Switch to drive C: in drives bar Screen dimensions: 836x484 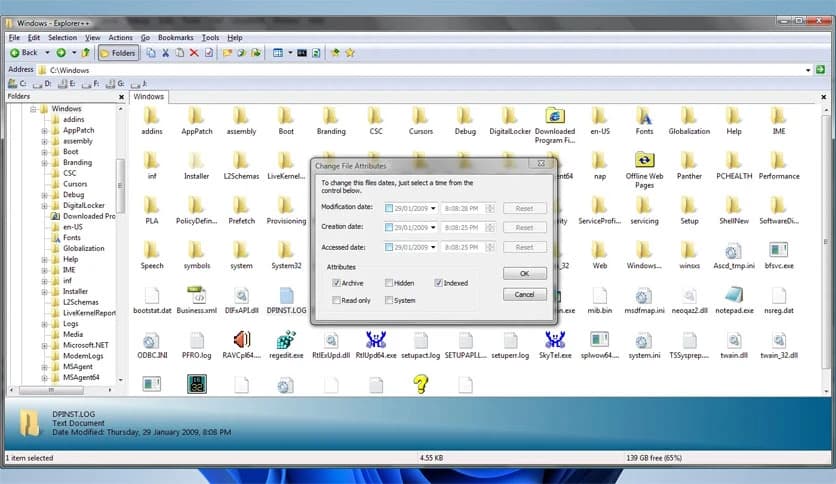(x=17, y=84)
